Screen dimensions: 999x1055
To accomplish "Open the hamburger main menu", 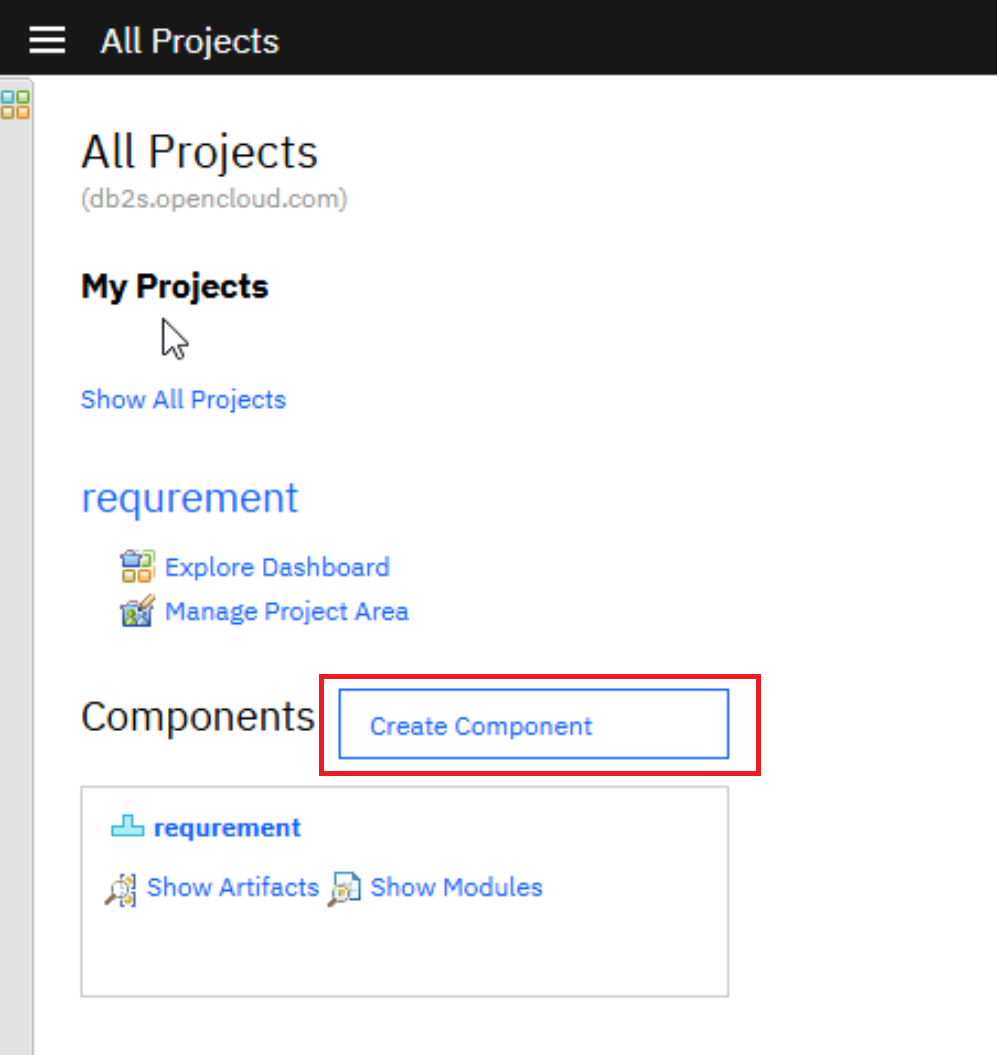I will [47, 40].
